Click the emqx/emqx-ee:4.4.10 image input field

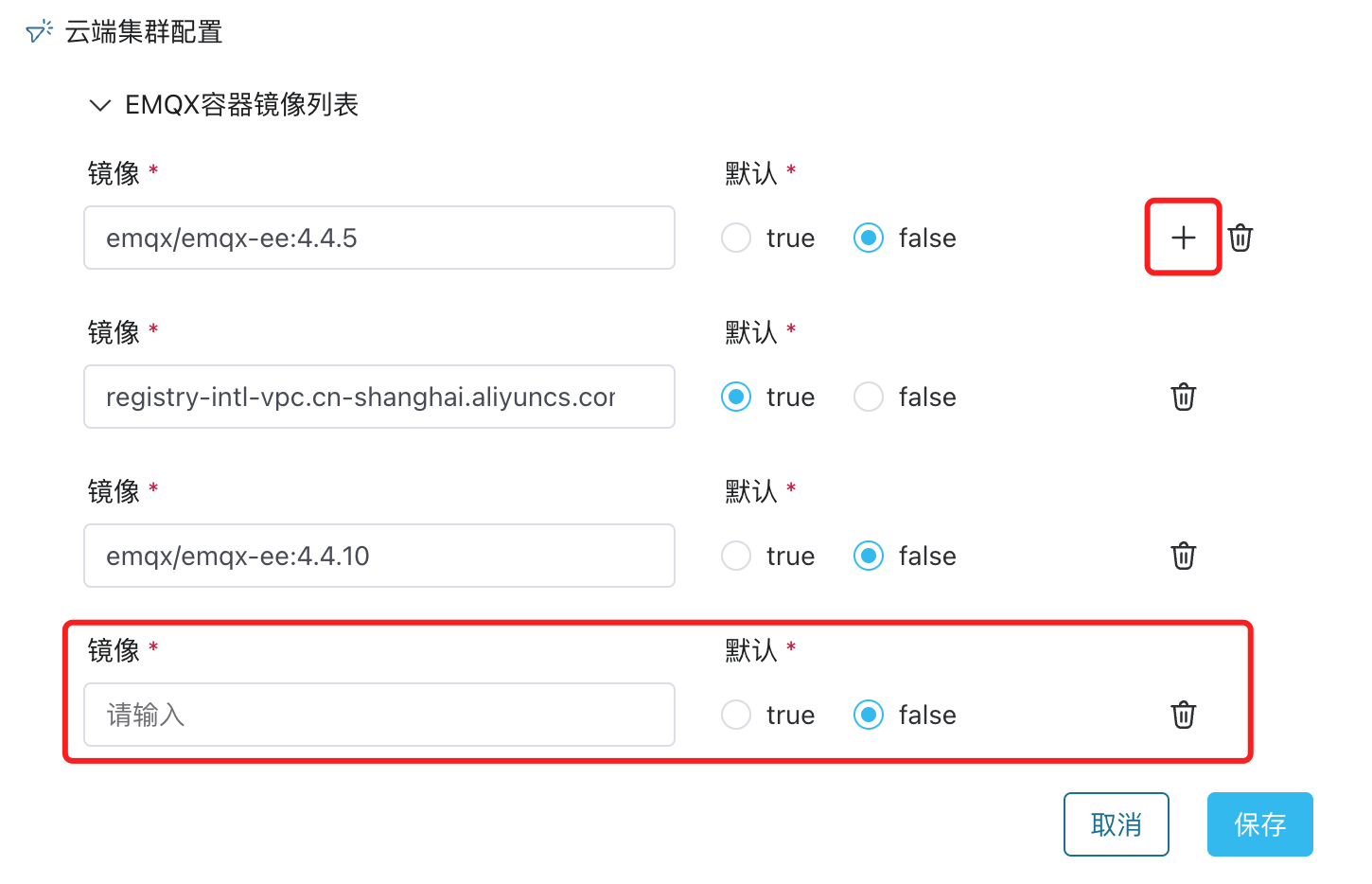point(378,556)
